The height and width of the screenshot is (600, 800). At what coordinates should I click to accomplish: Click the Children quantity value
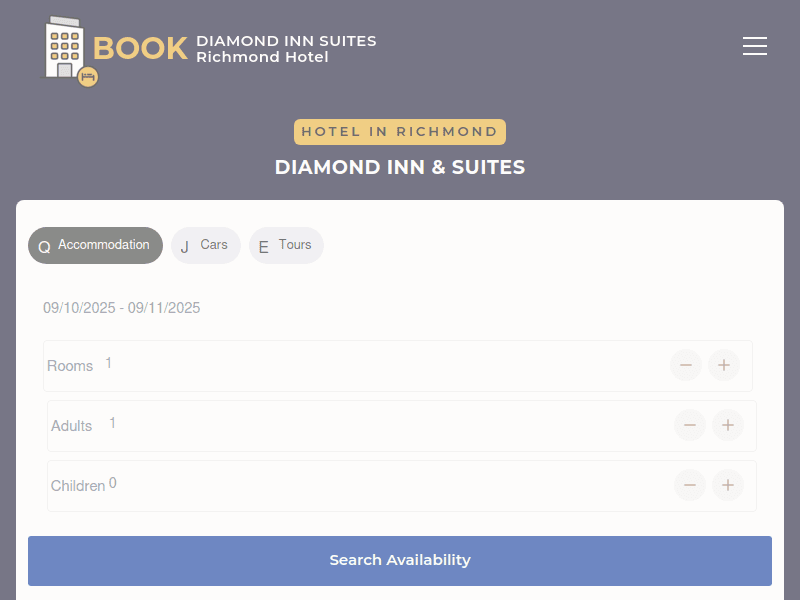point(112,483)
